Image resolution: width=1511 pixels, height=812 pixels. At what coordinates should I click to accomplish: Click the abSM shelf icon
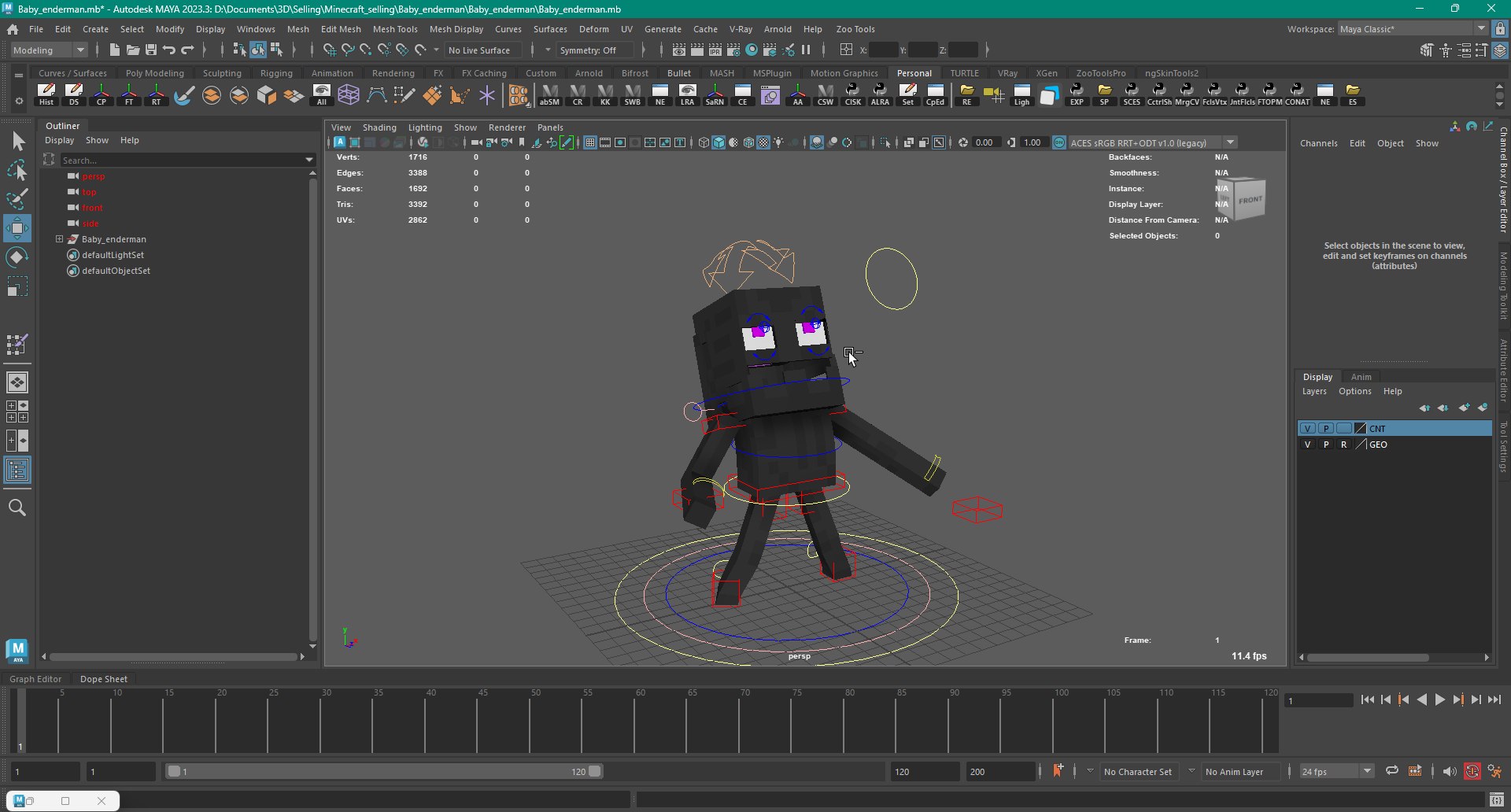click(550, 94)
